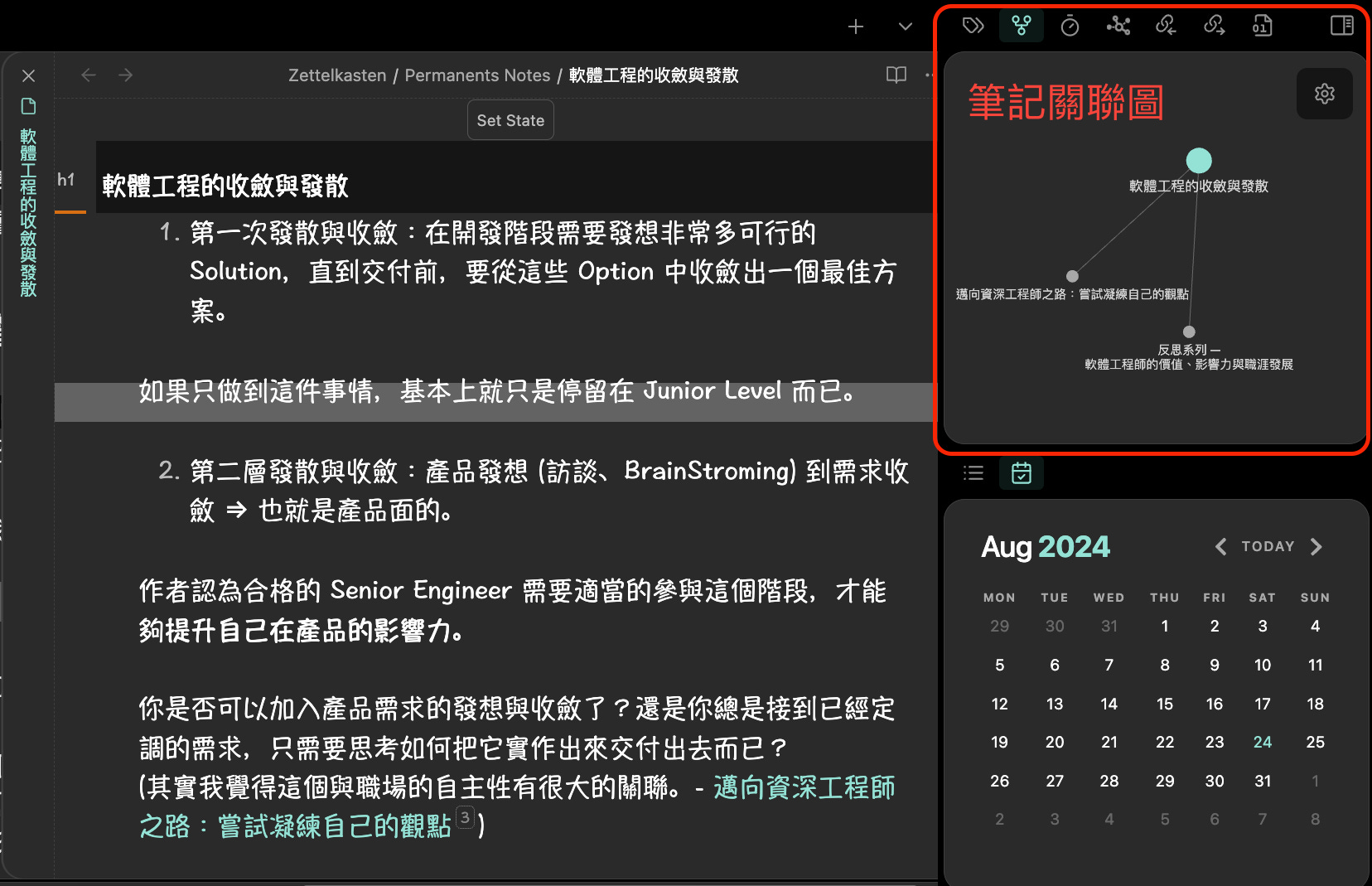The image size is (1372, 886).
Task: Select July 29 in calendar
Action: (1000, 626)
